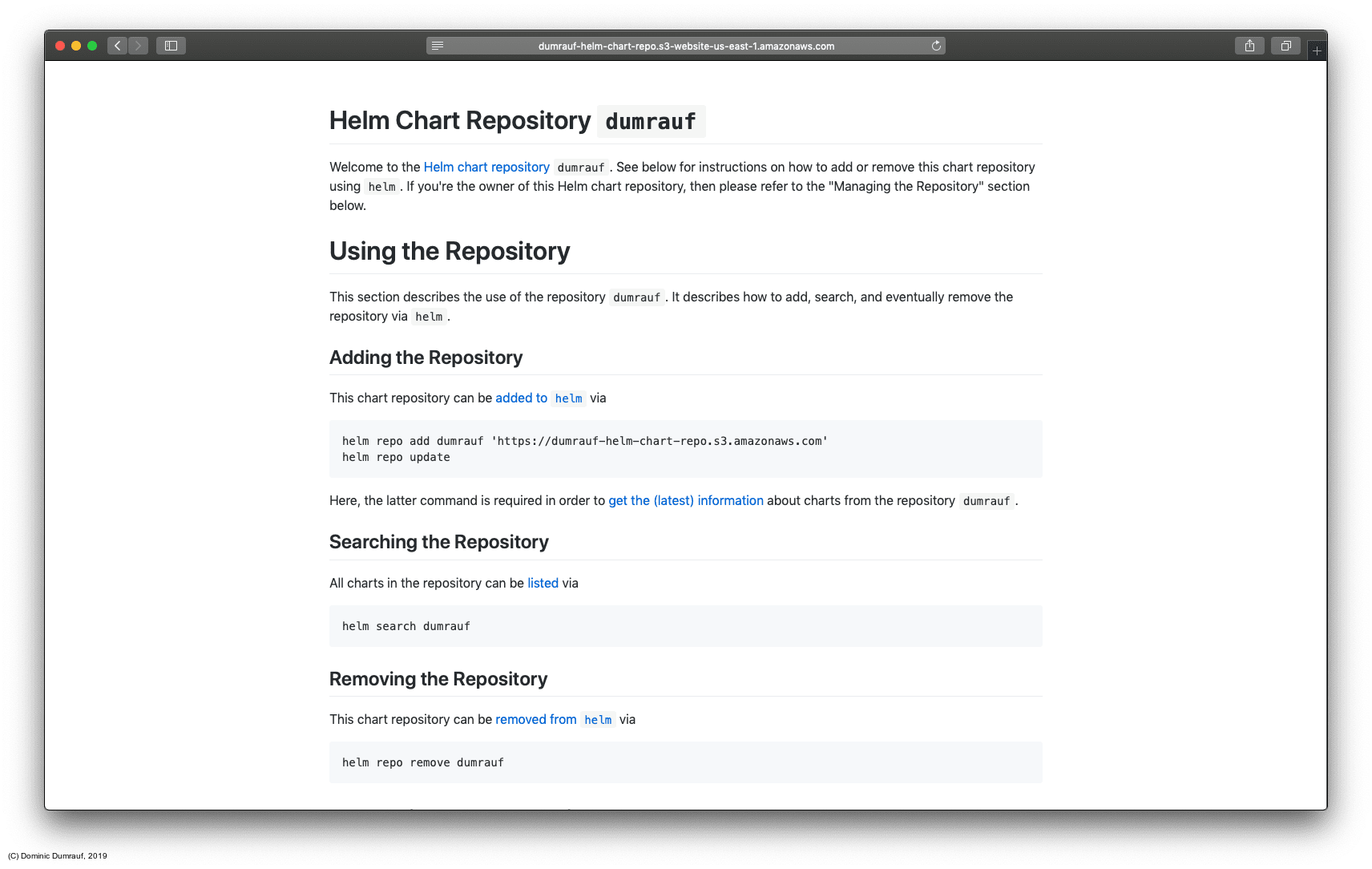Image resolution: width=1372 pixels, height=869 pixels.
Task: Navigate forward in browser history
Action: click(x=138, y=46)
